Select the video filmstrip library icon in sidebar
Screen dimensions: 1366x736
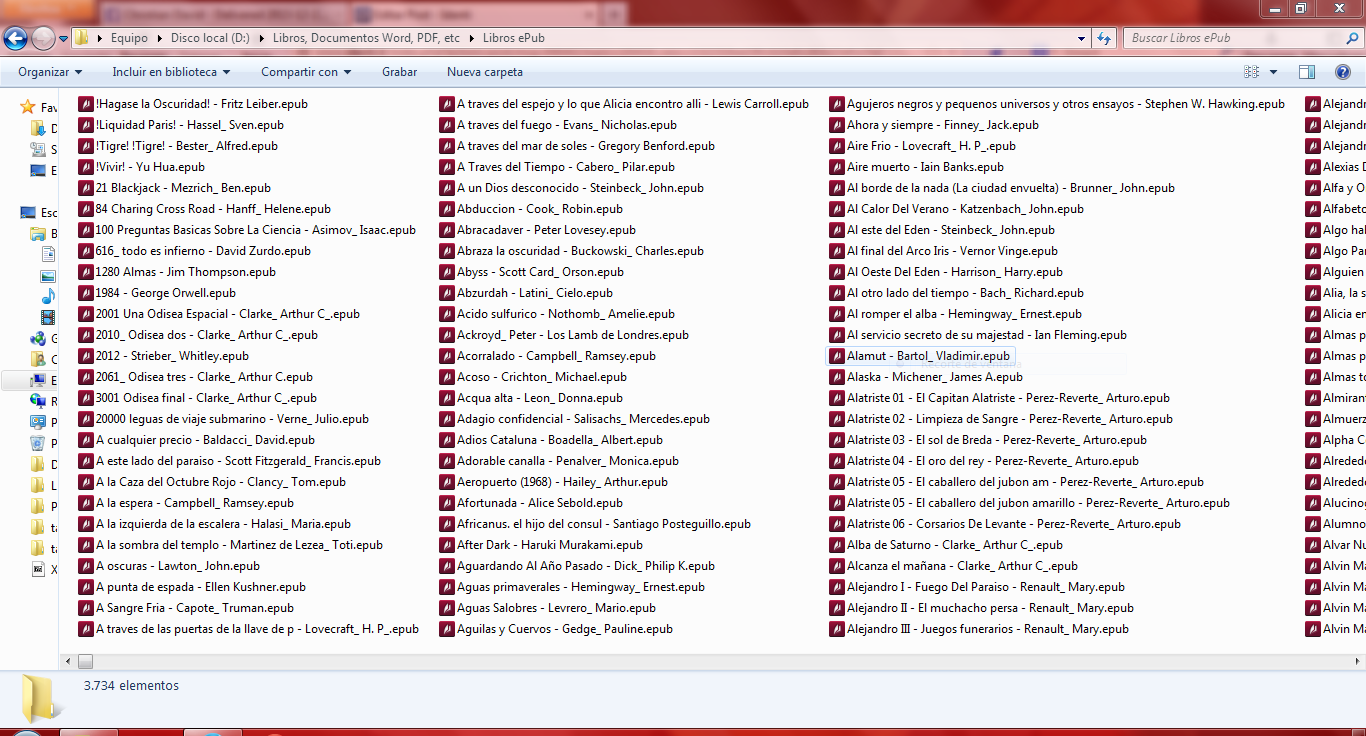click(x=47, y=317)
